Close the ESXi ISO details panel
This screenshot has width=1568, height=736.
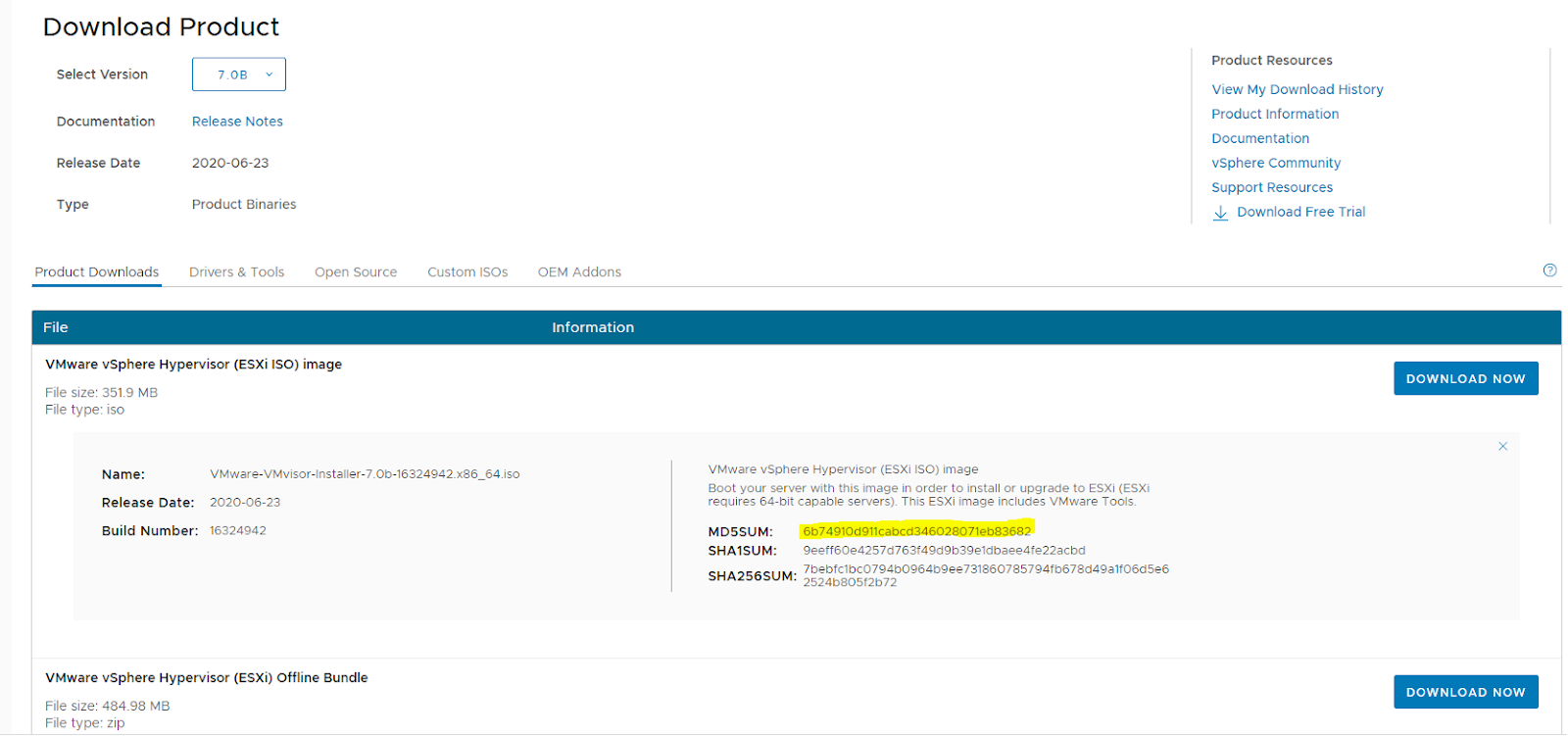pyautogui.click(x=1502, y=446)
